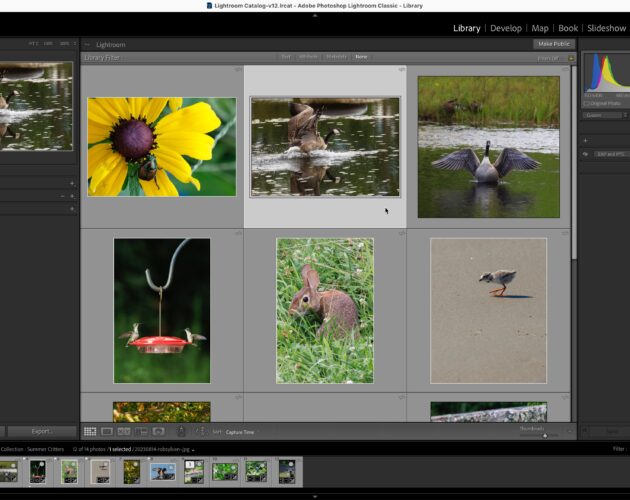Select the blue-sky bird thumbnail in filmstrip
This screenshot has width=630, height=500.
coord(163,472)
